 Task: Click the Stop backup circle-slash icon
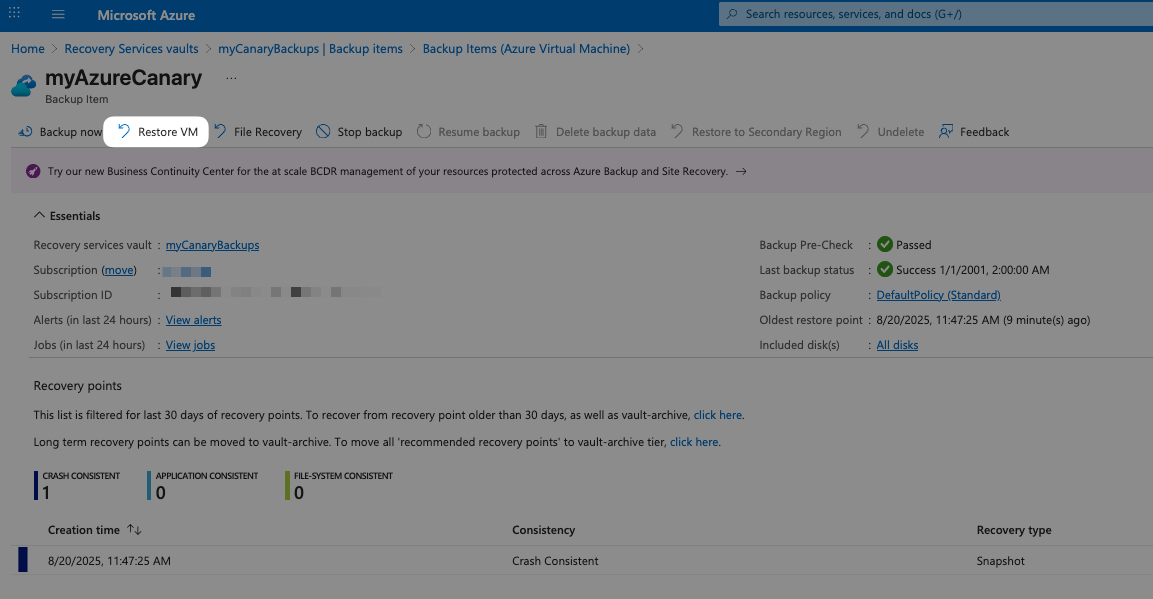click(323, 132)
